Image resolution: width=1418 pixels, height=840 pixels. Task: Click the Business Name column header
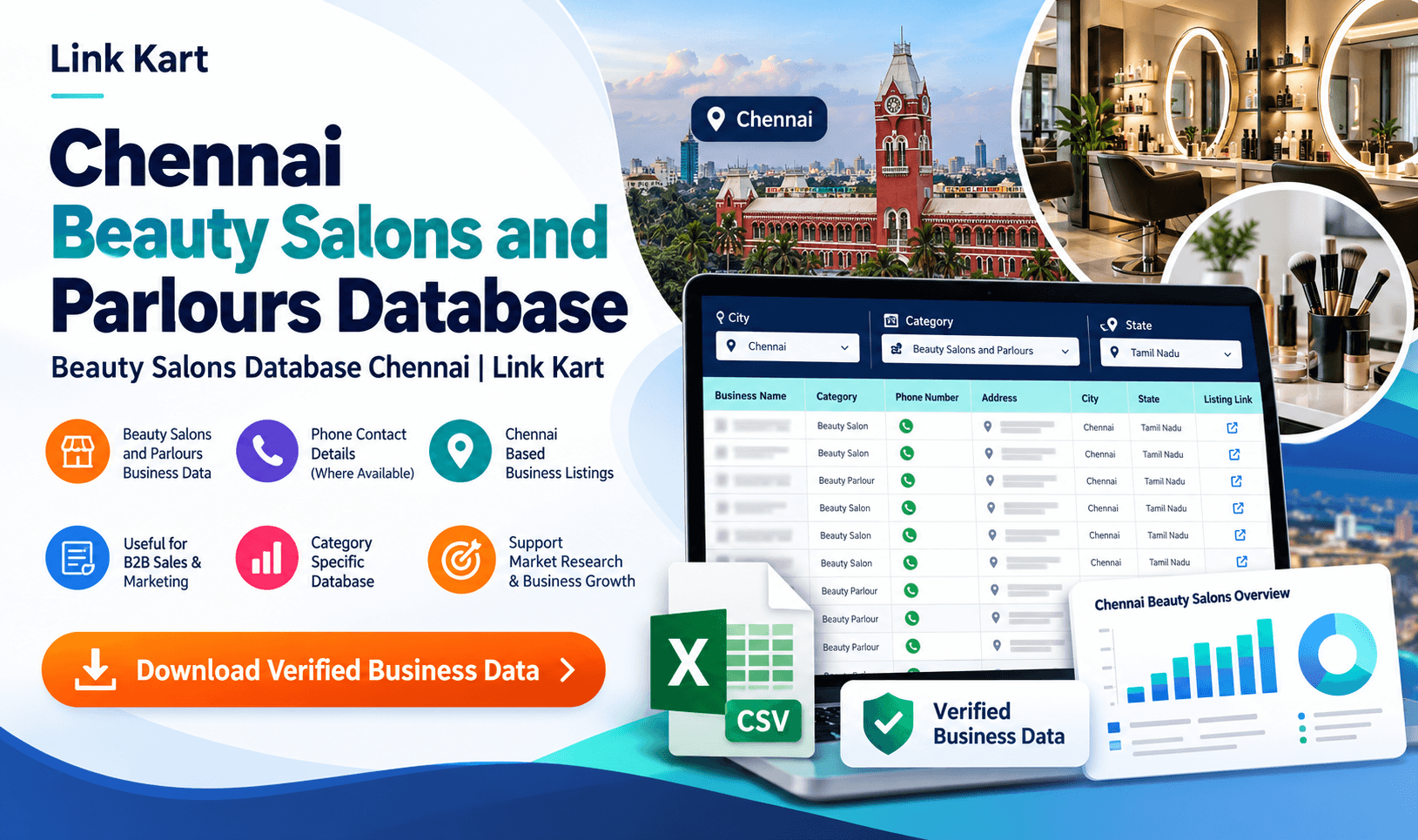(x=750, y=396)
